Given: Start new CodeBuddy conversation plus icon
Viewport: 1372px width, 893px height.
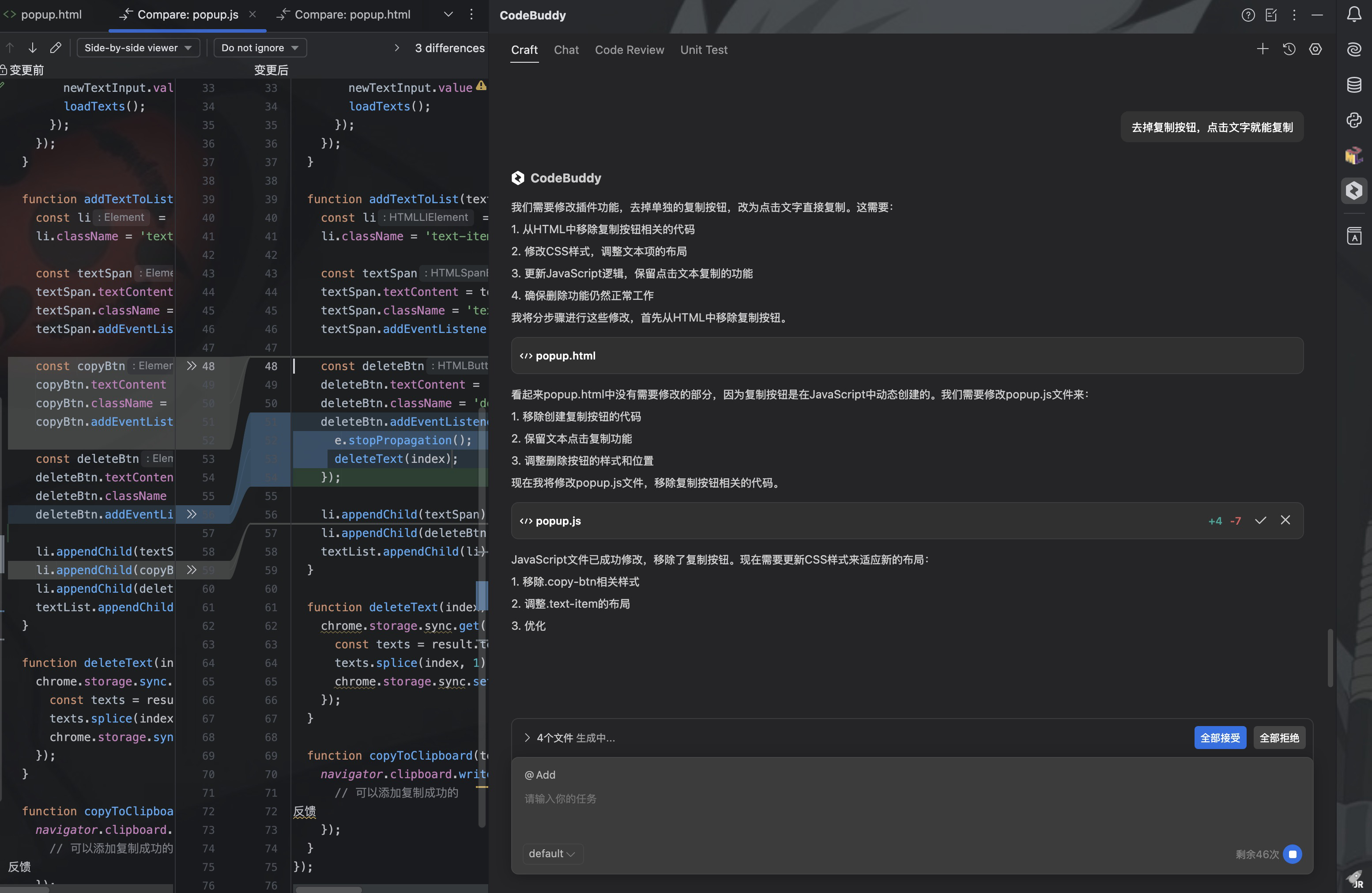Looking at the screenshot, I should click(1263, 49).
